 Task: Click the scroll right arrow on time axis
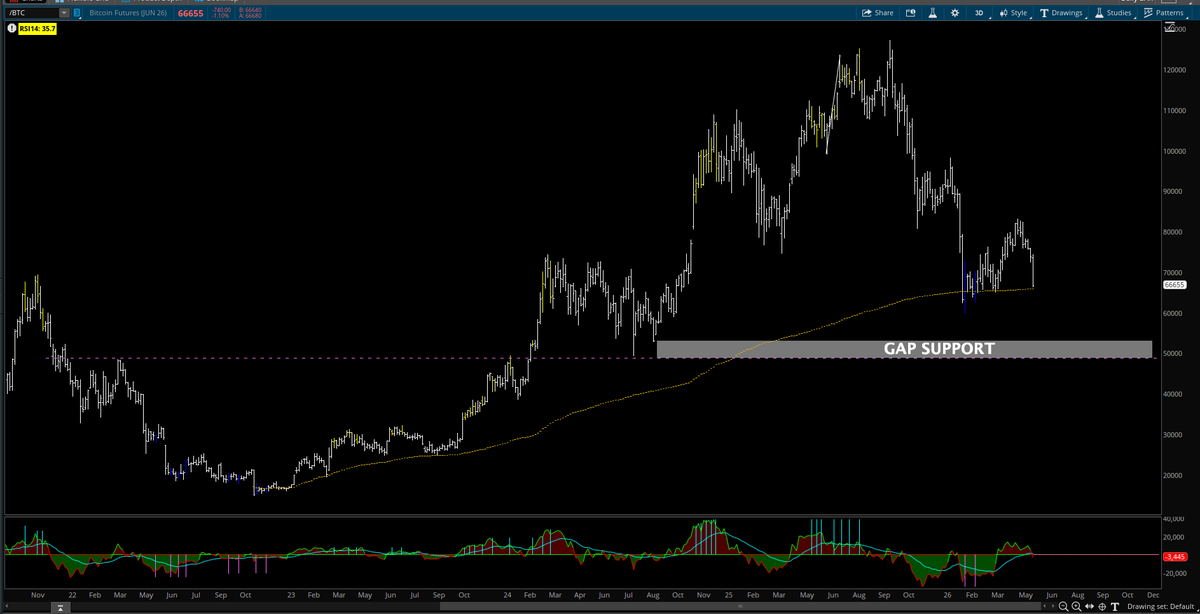pos(1053,606)
